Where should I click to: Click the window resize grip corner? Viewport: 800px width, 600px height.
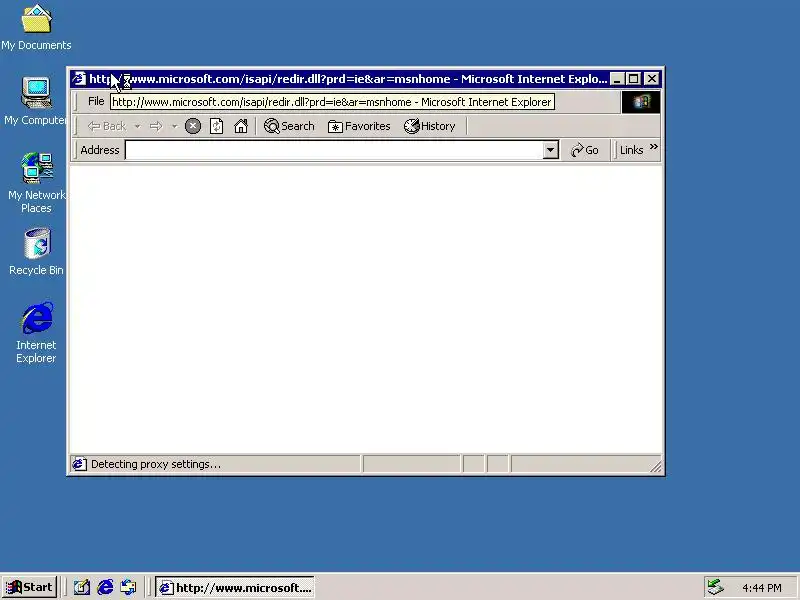tap(656, 466)
